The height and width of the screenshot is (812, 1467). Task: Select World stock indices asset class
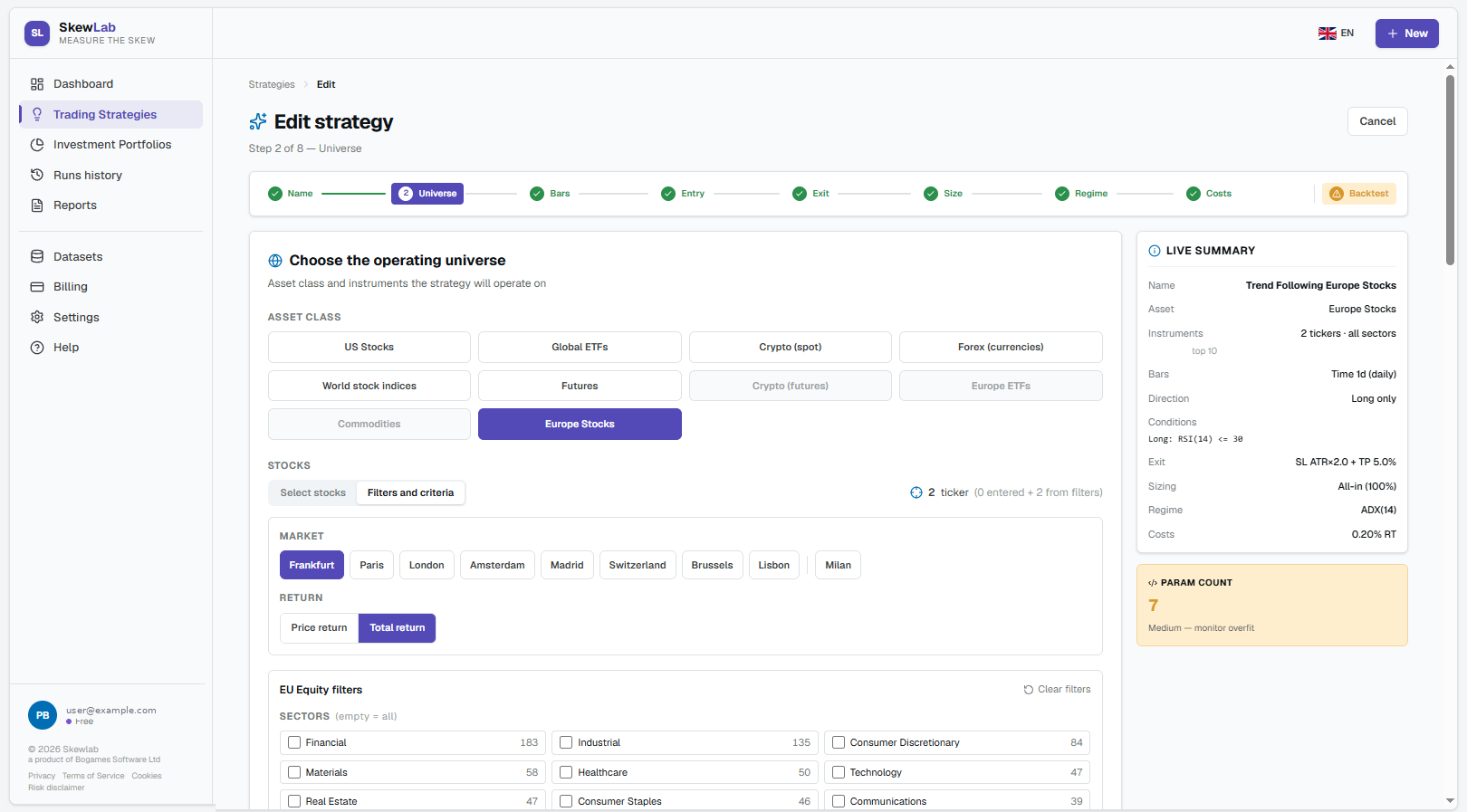coord(369,386)
